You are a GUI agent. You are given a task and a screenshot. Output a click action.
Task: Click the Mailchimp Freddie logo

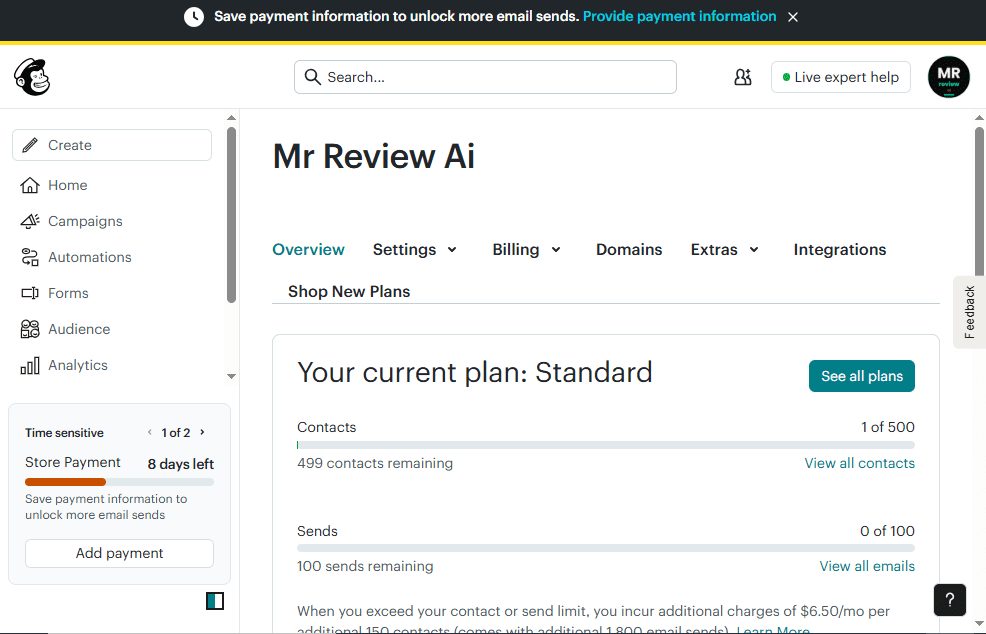click(x=31, y=77)
